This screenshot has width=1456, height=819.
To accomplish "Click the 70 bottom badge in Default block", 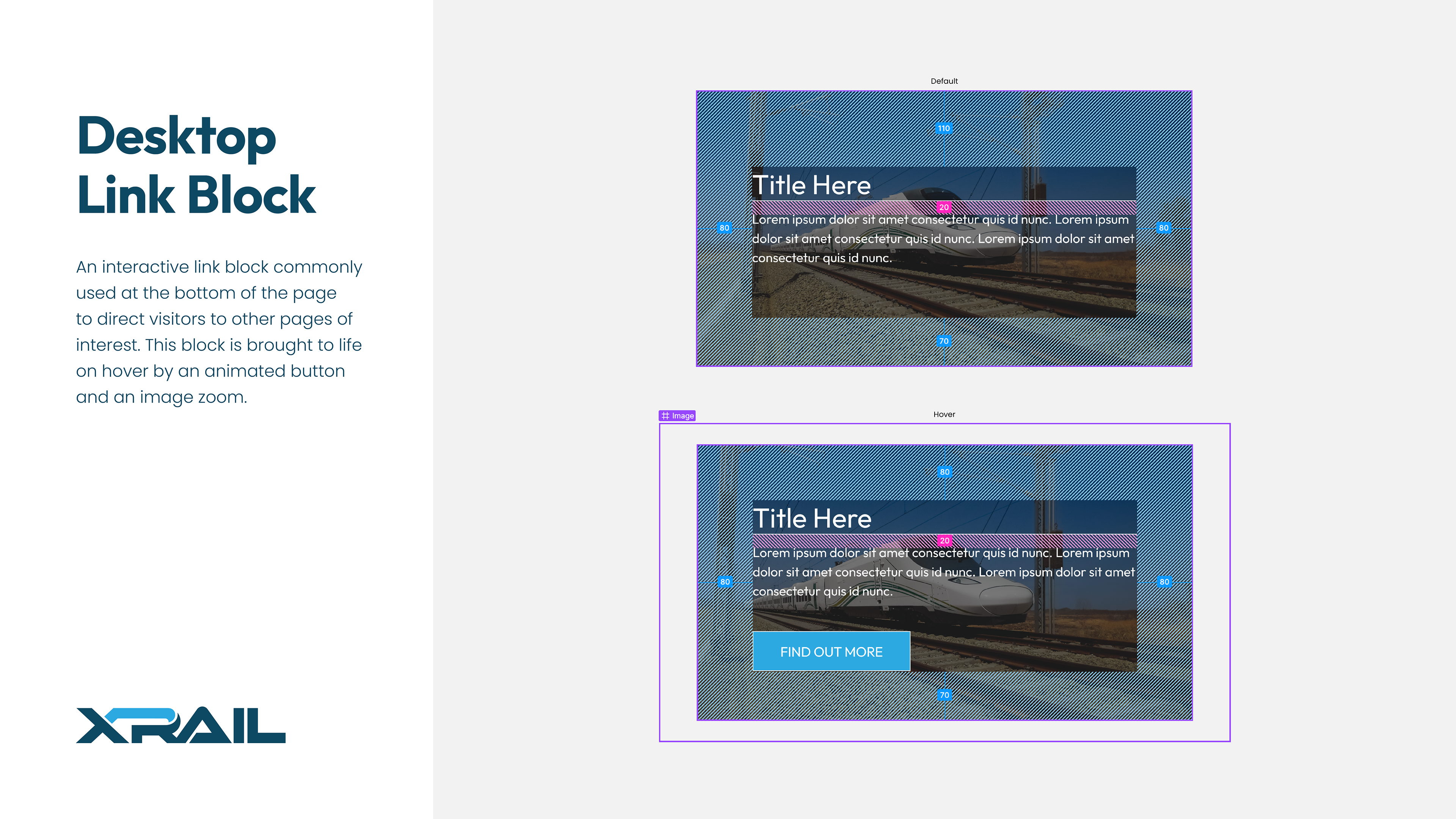I will pos(943,341).
